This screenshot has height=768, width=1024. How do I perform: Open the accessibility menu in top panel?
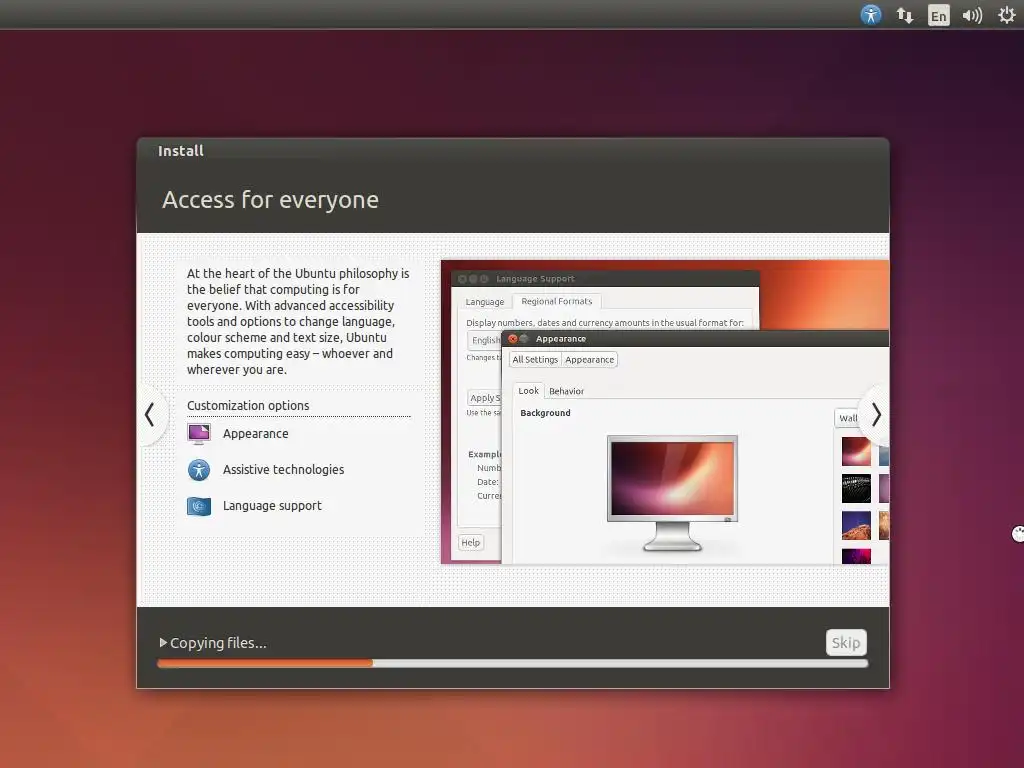[871, 15]
